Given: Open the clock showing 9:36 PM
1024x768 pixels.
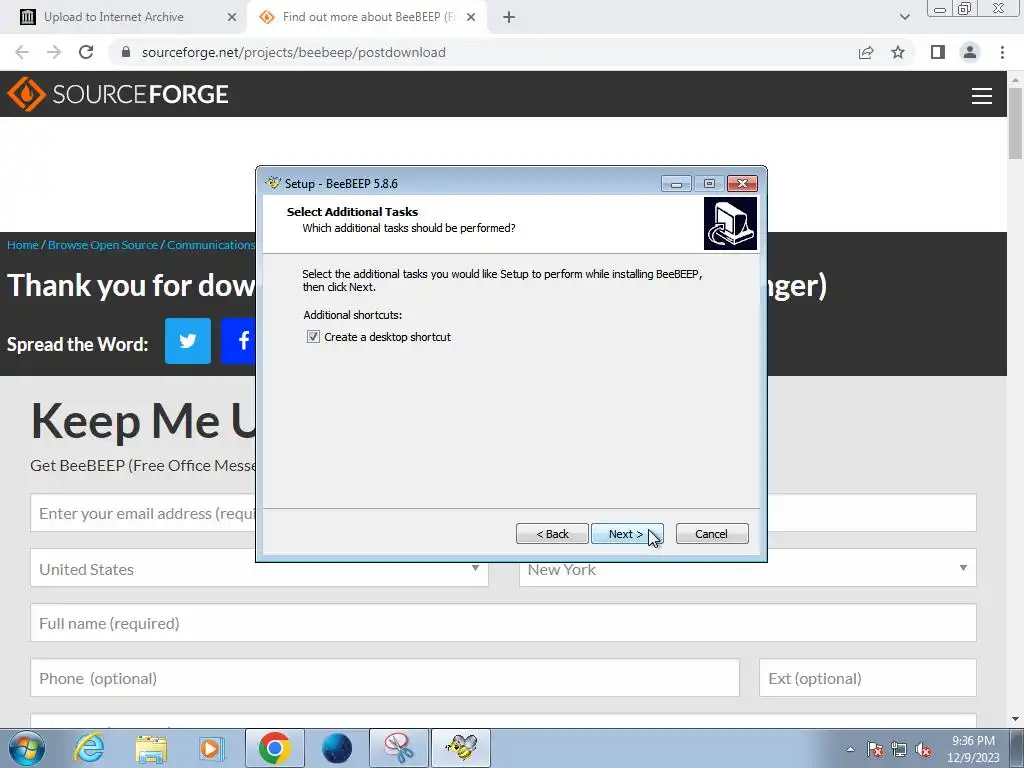Looking at the screenshot, I should 973,749.
